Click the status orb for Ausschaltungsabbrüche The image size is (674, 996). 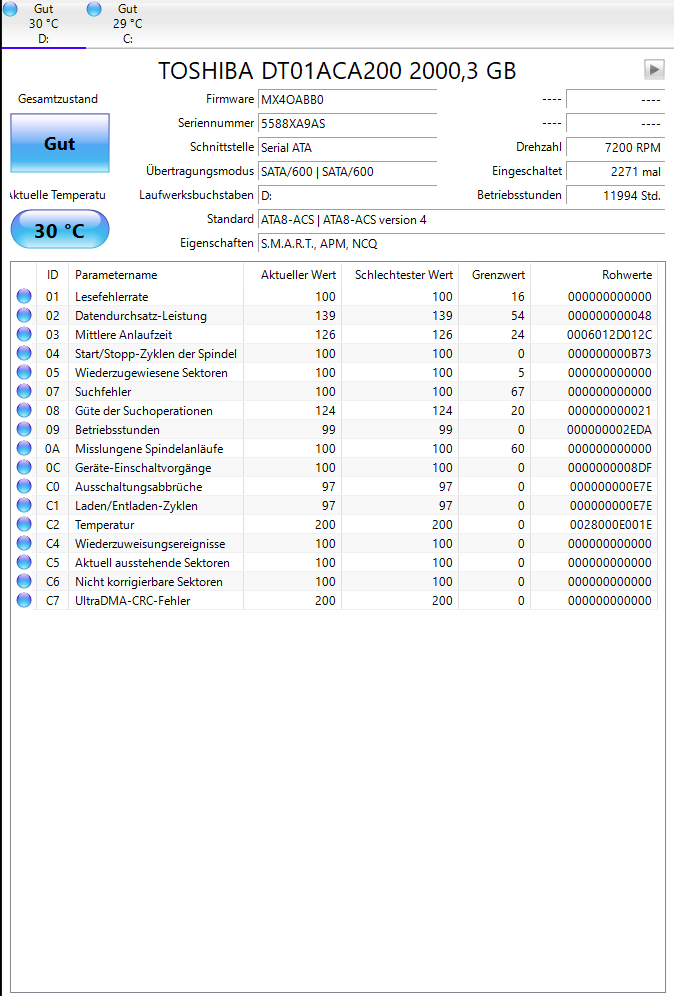24,487
